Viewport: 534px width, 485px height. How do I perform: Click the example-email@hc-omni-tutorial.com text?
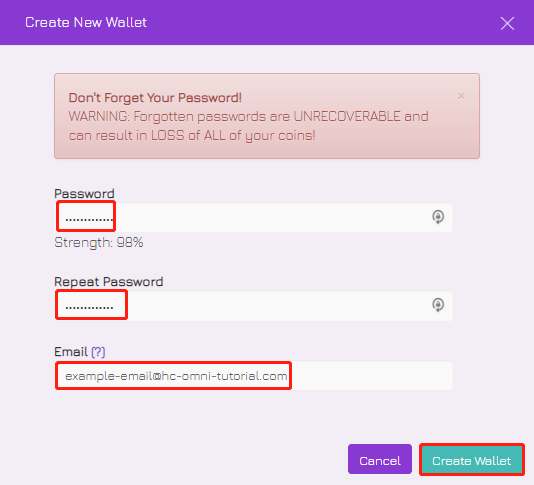click(176, 376)
